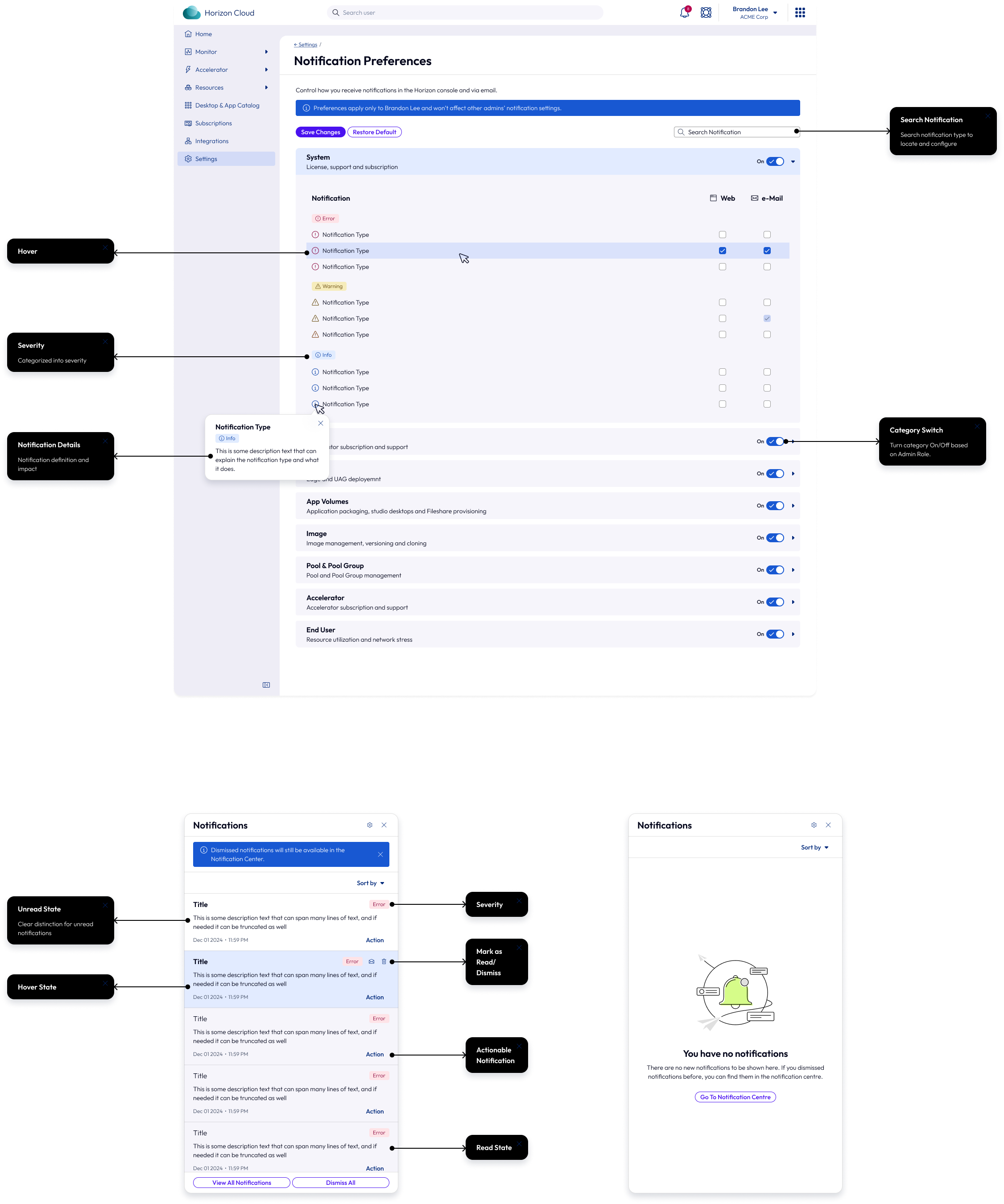Image resolution: width=1004 pixels, height=1204 pixels.
Task: Click the trash dismiss icon on hovered notification
Action: 384,961
